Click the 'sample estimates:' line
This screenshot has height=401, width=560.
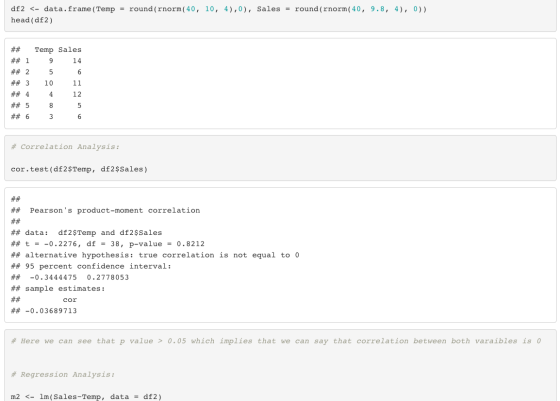pyautogui.click(x=58, y=289)
